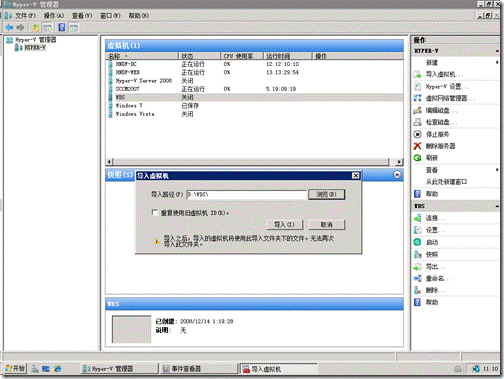
Task: Click the 编辑磁盘... action
Action: (441, 110)
